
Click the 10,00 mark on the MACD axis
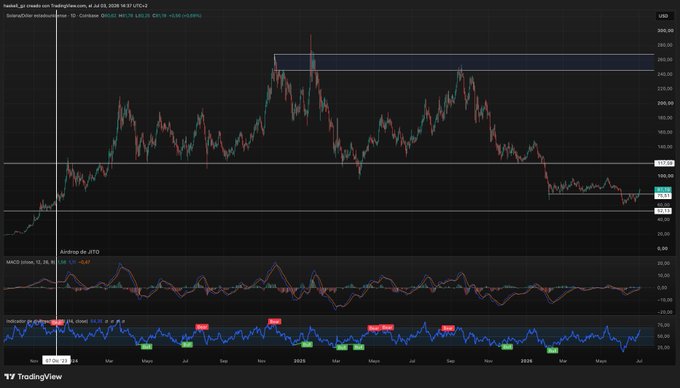click(664, 276)
